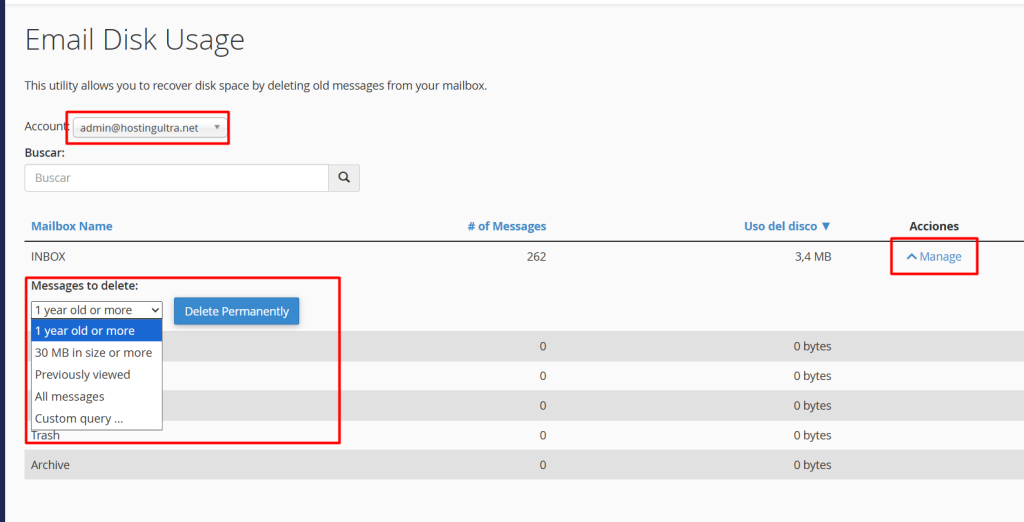Choose 'Custom query ...' from the list
Screen dimensions: 1024x522
coord(79,419)
